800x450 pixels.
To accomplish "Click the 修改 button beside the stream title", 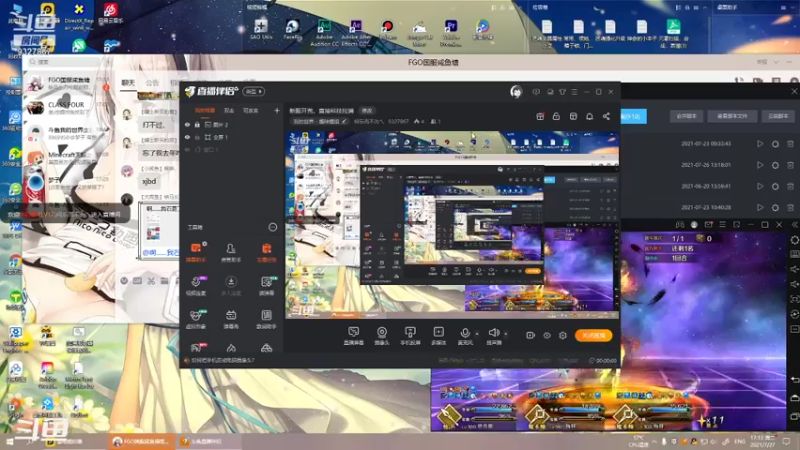I will (x=367, y=110).
